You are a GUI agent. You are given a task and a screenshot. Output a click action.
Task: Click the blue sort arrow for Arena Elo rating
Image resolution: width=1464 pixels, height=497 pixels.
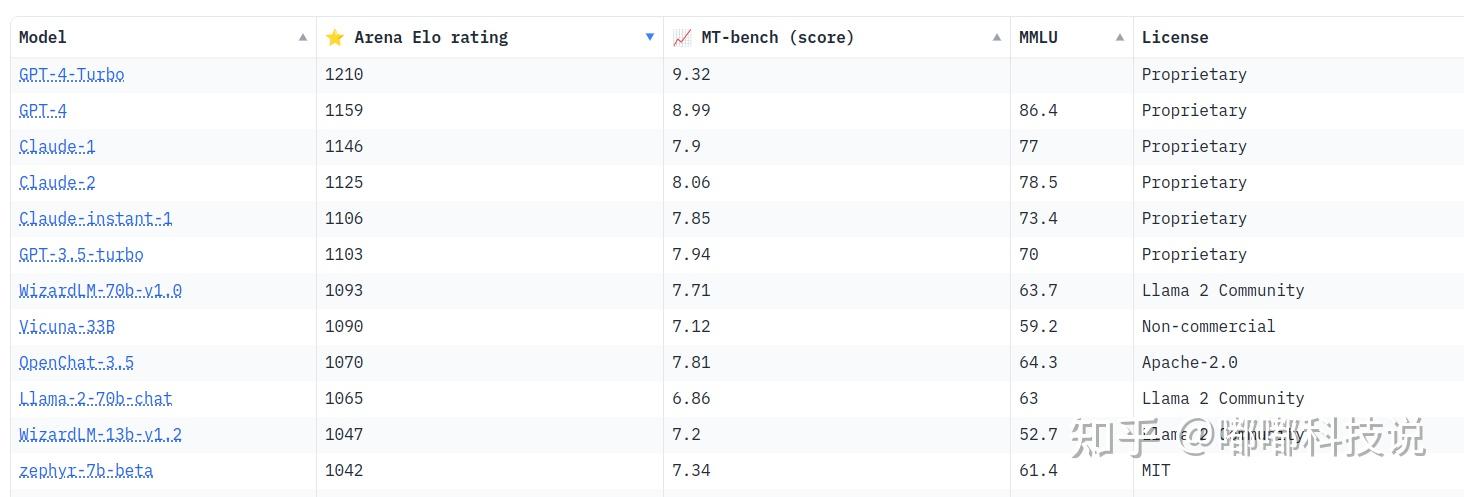(650, 37)
